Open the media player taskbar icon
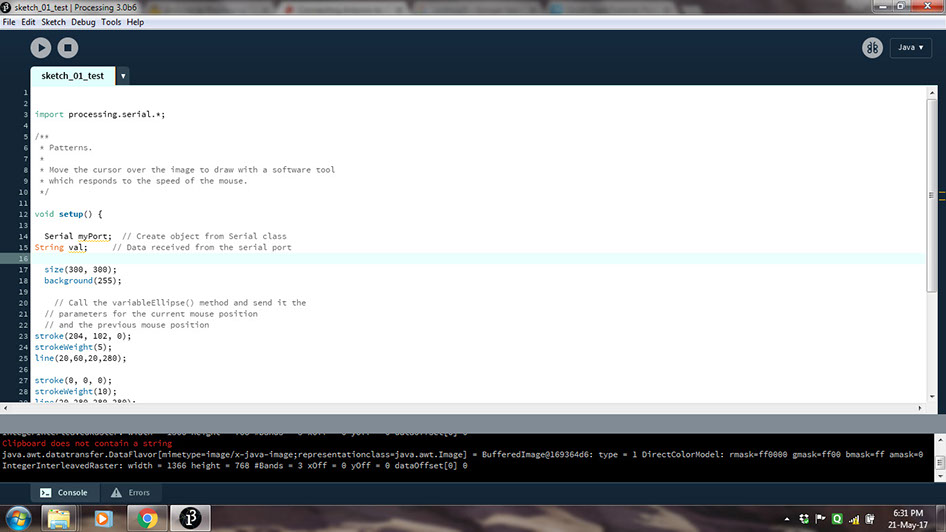946x532 pixels. click(103, 519)
